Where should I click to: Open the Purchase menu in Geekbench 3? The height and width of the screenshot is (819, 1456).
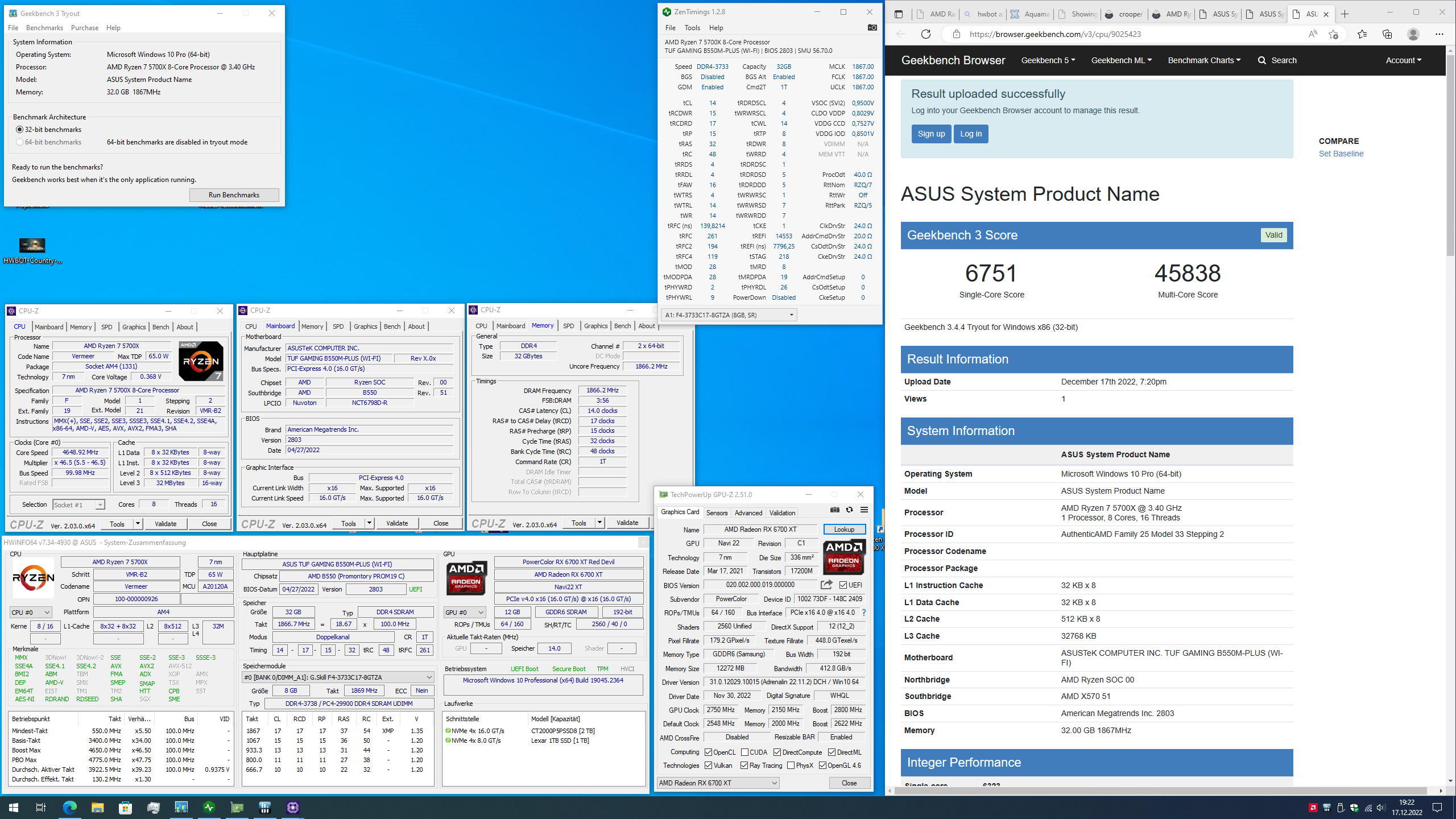[x=85, y=27]
